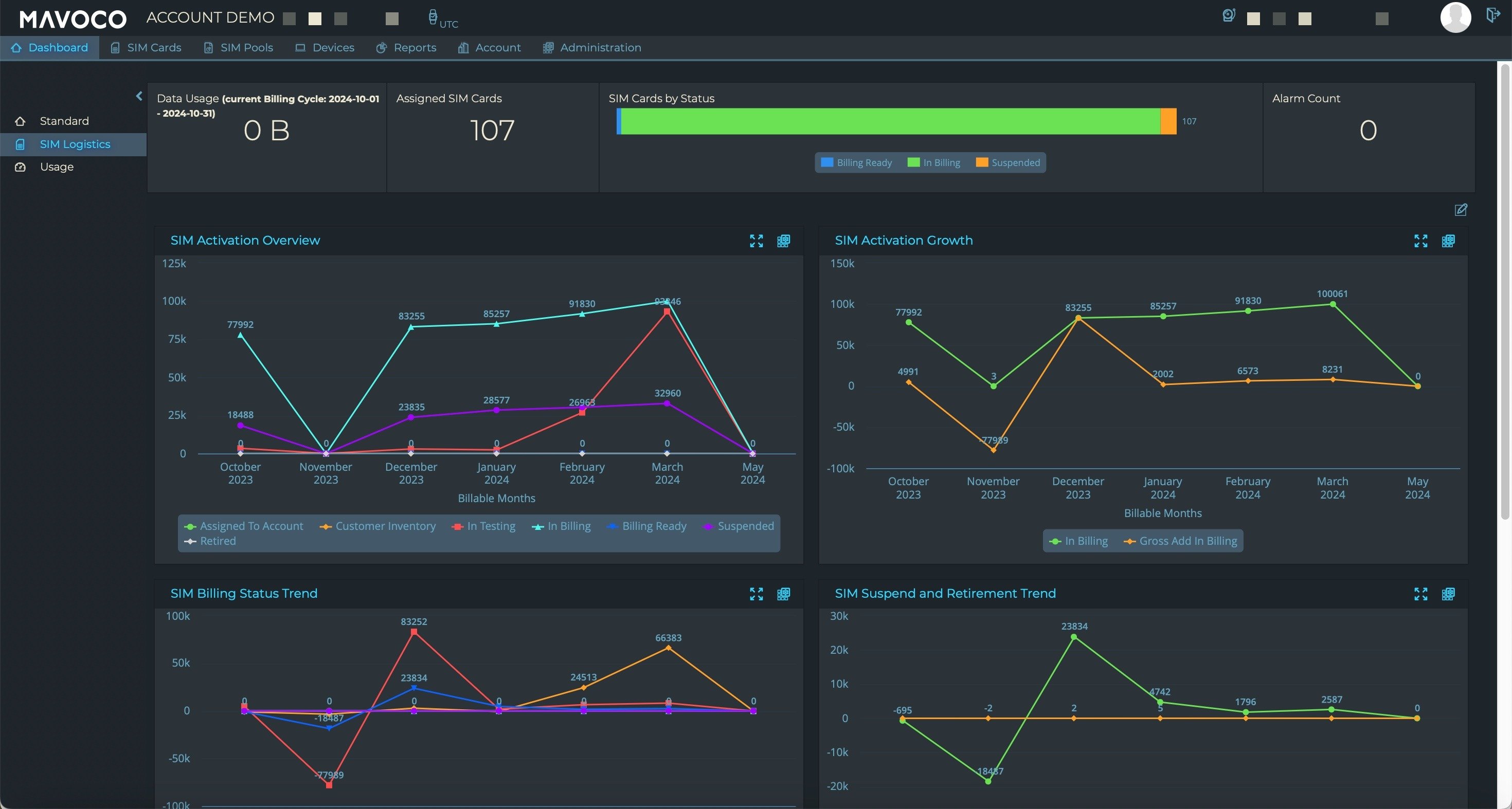Open SIM Suspend and Retirement Trend settings icon
The width and height of the screenshot is (1512, 809).
(x=1449, y=594)
